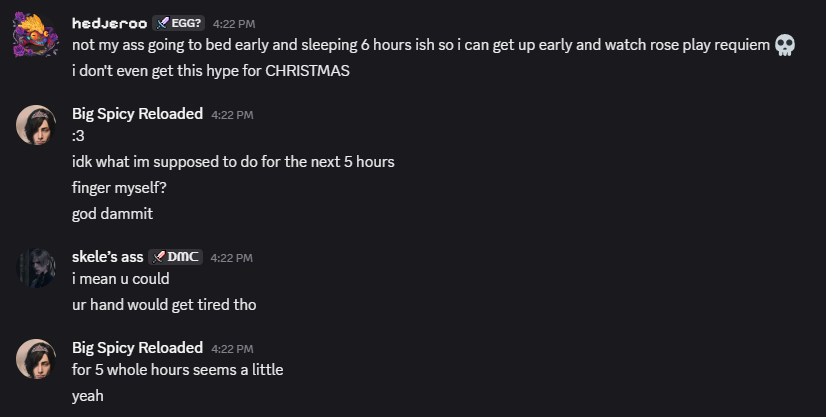
Task: Click hedjeroo's profile avatar
Action: (37, 34)
